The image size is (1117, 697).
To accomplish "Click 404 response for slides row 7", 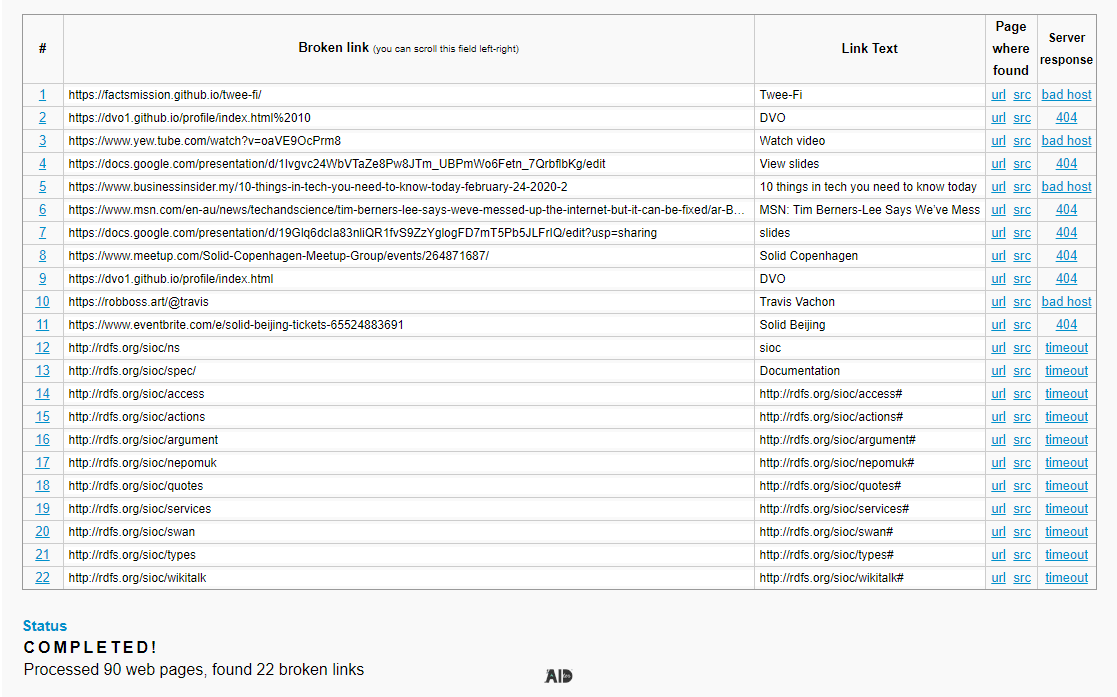I will click(1066, 232).
